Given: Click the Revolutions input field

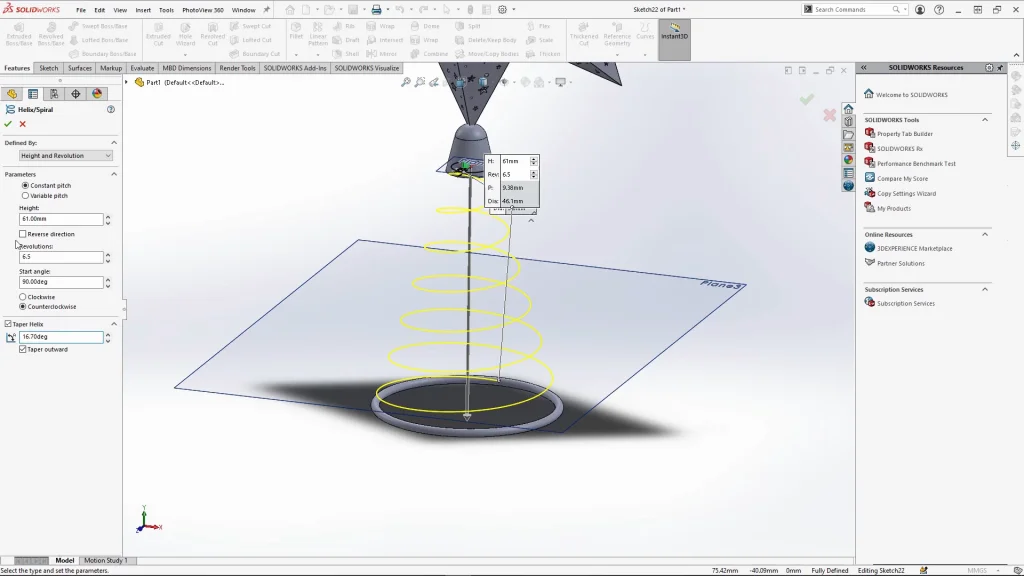Looking at the screenshot, I should point(61,257).
